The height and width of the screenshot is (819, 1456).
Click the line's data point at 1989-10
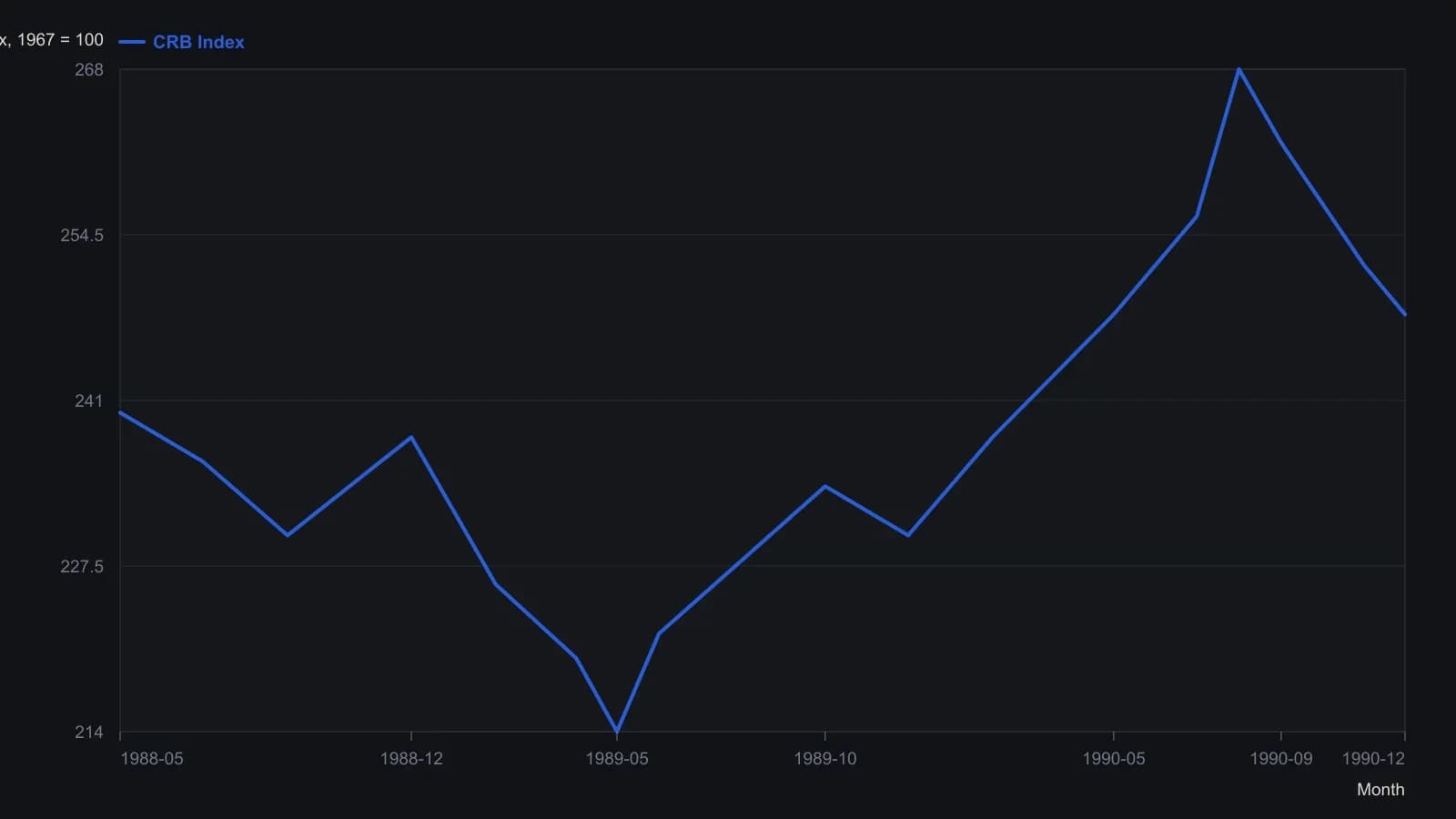(x=825, y=486)
